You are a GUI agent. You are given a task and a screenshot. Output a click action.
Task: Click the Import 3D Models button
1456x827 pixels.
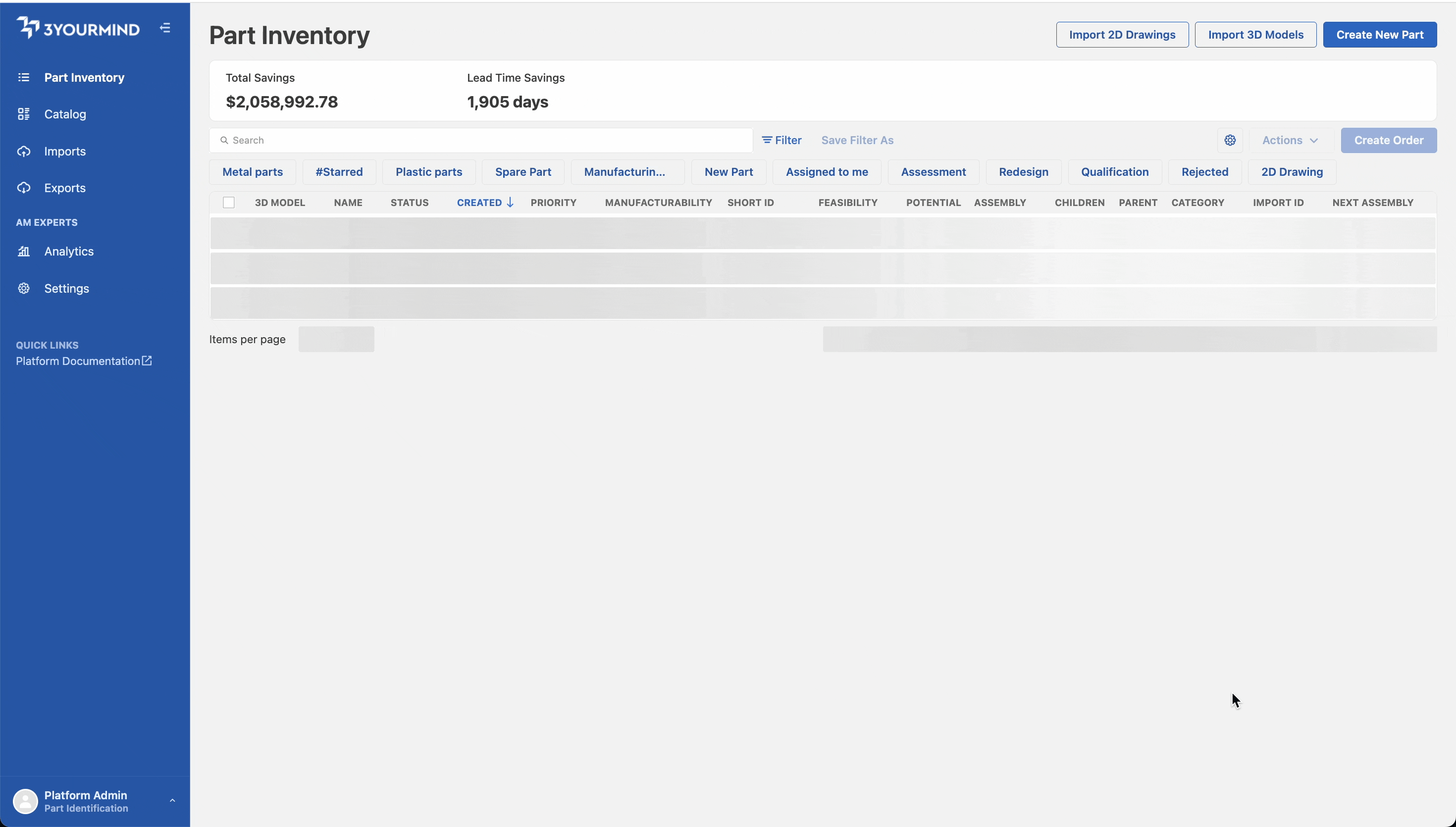(x=1255, y=35)
